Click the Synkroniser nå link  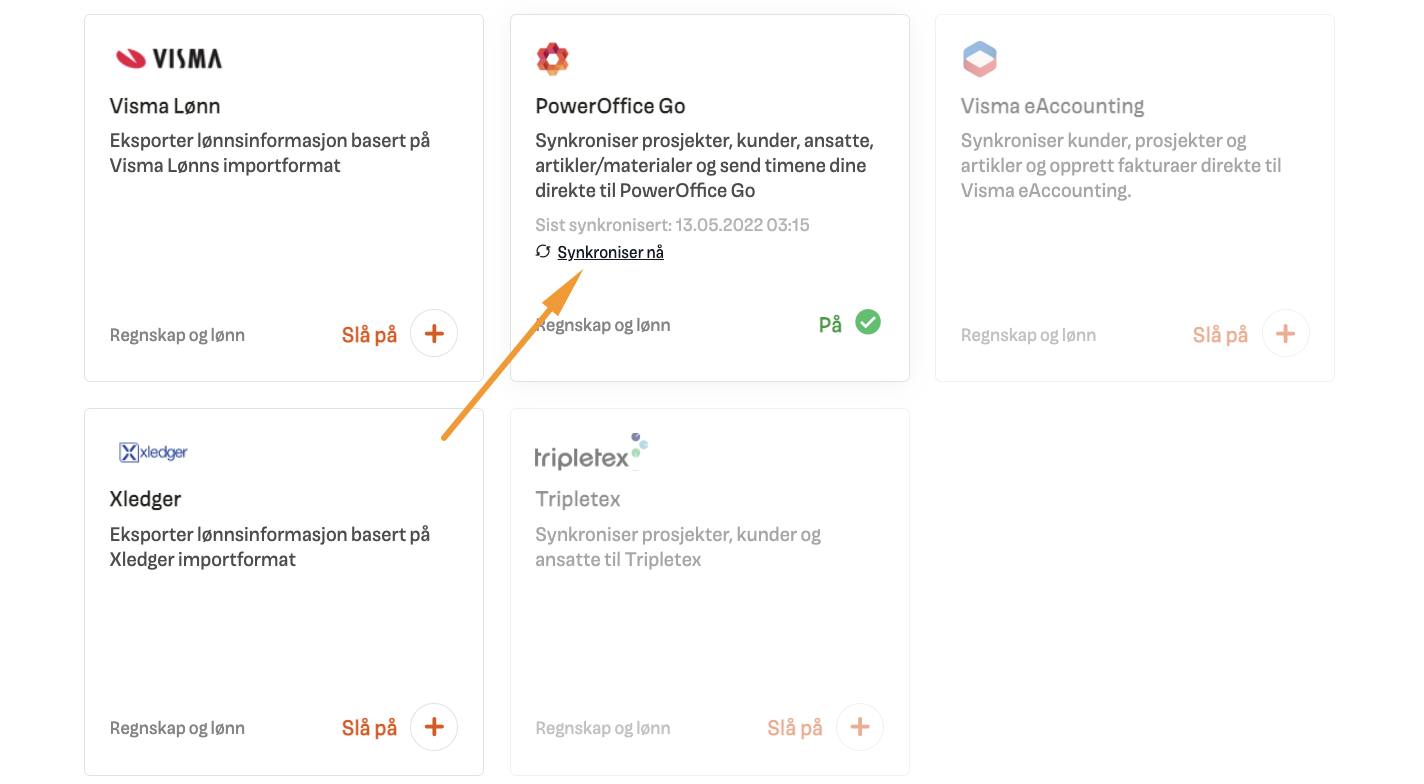pos(610,252)
